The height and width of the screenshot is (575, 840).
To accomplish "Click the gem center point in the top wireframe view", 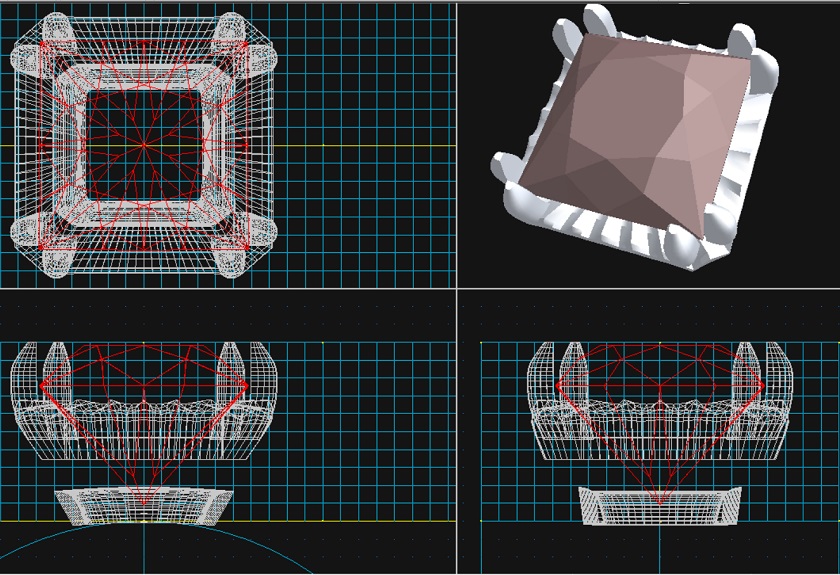I will (144, 145).
